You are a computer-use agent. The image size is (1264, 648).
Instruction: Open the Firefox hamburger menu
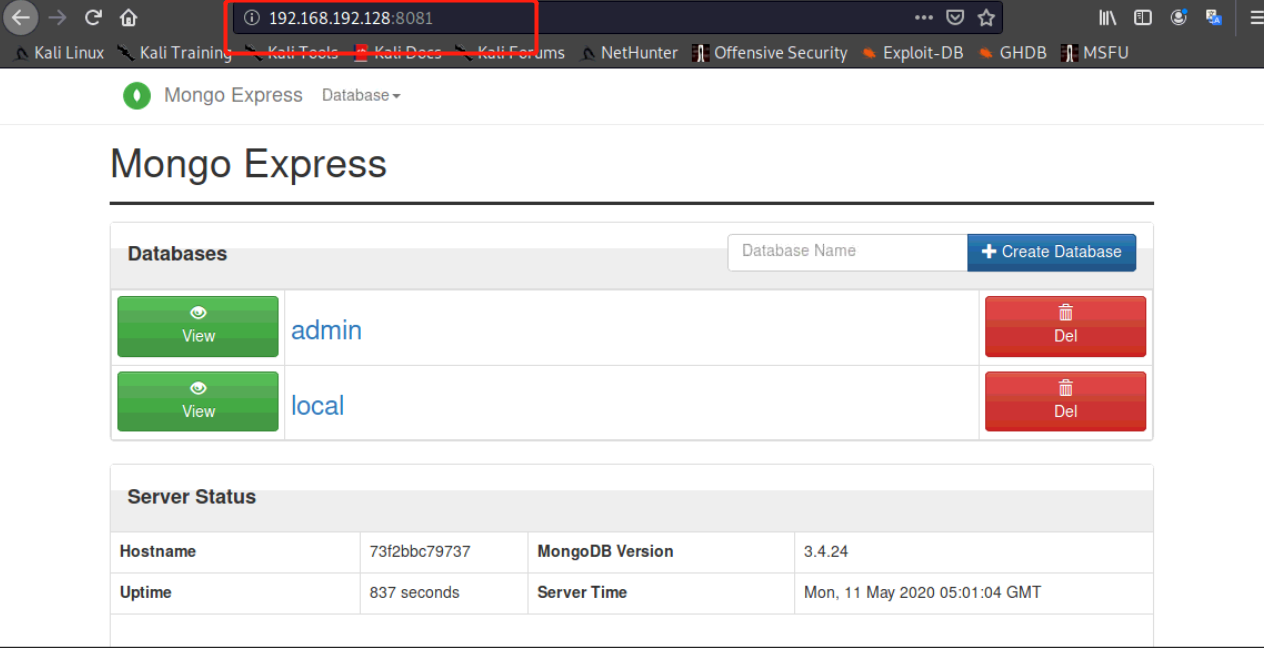coord(1256,17)
